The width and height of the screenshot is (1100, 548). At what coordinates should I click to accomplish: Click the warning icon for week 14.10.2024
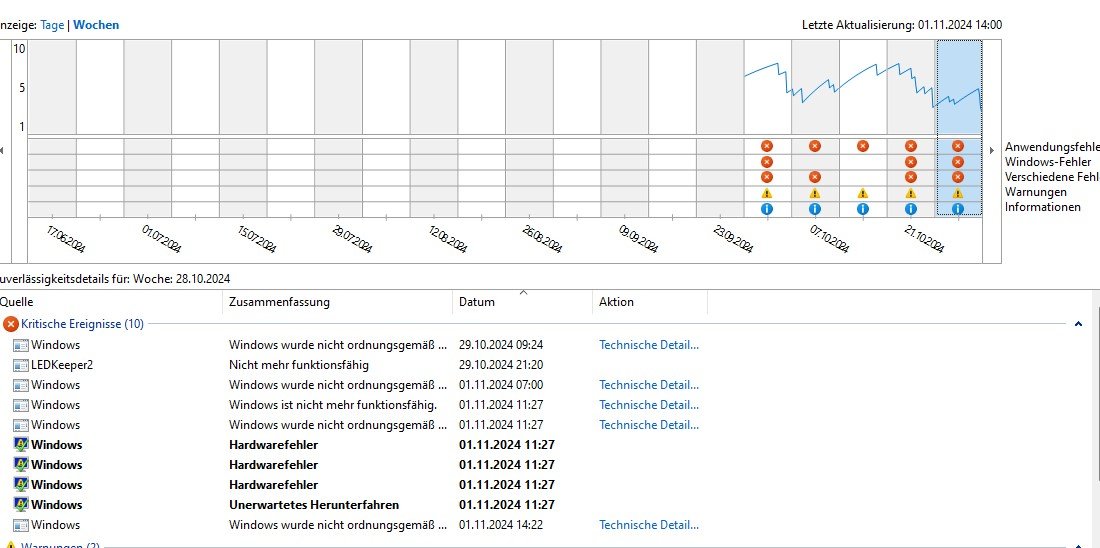[863, 193]
